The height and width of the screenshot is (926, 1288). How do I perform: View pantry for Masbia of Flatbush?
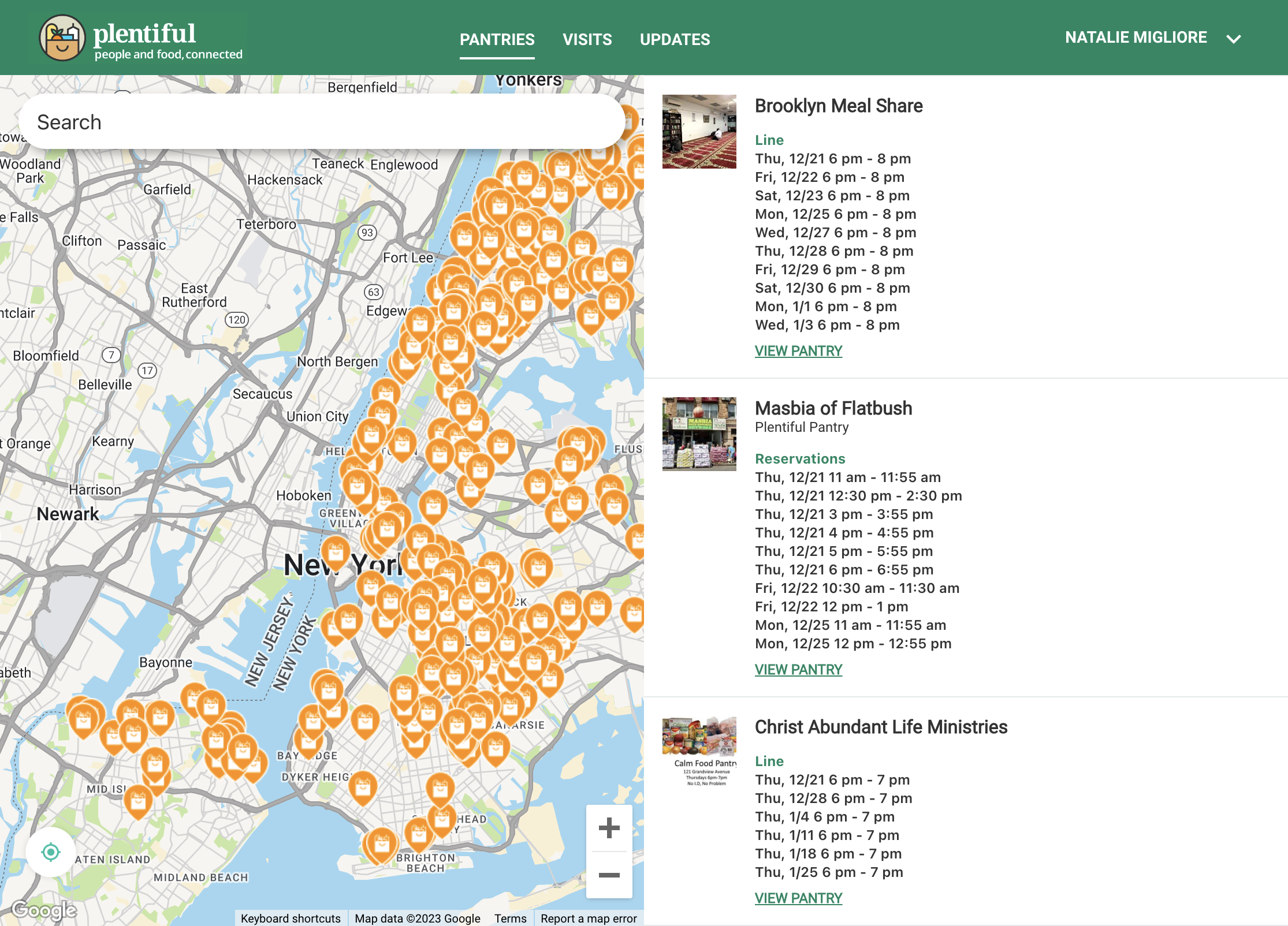(x=798, y=670)
